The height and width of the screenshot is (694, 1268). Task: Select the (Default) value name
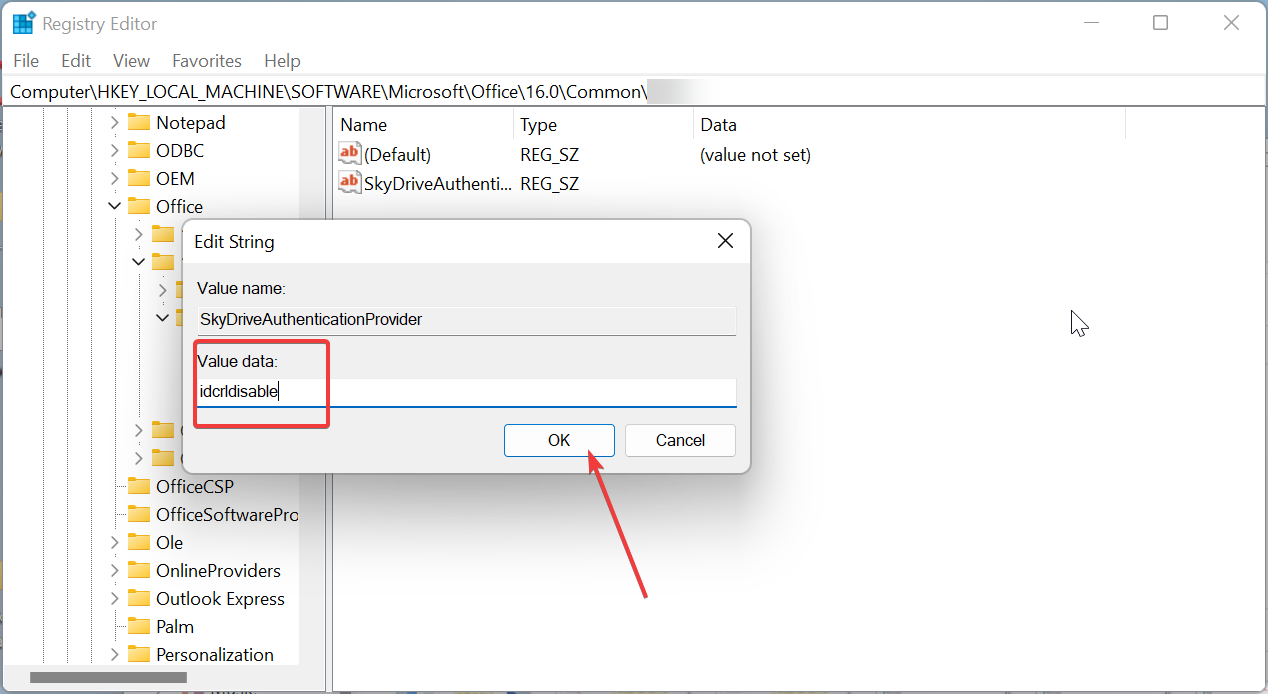(398, 155)
